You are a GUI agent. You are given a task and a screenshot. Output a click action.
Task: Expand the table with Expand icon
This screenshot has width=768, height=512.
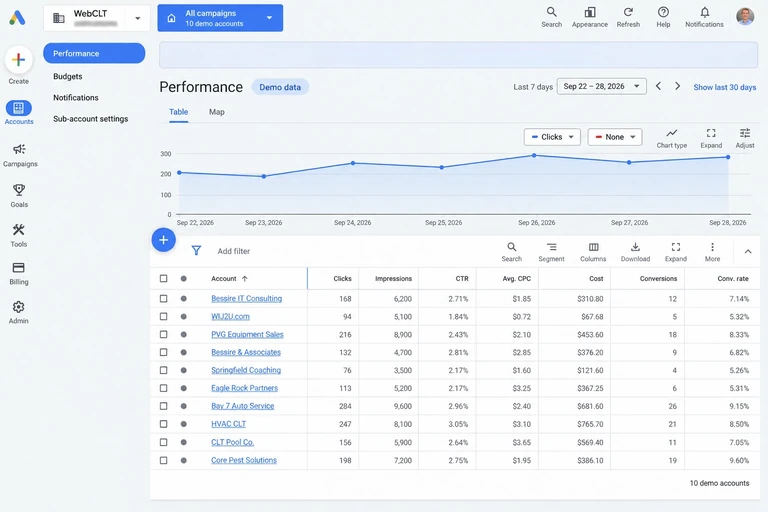pyautogui.click(x=676, y=247)
